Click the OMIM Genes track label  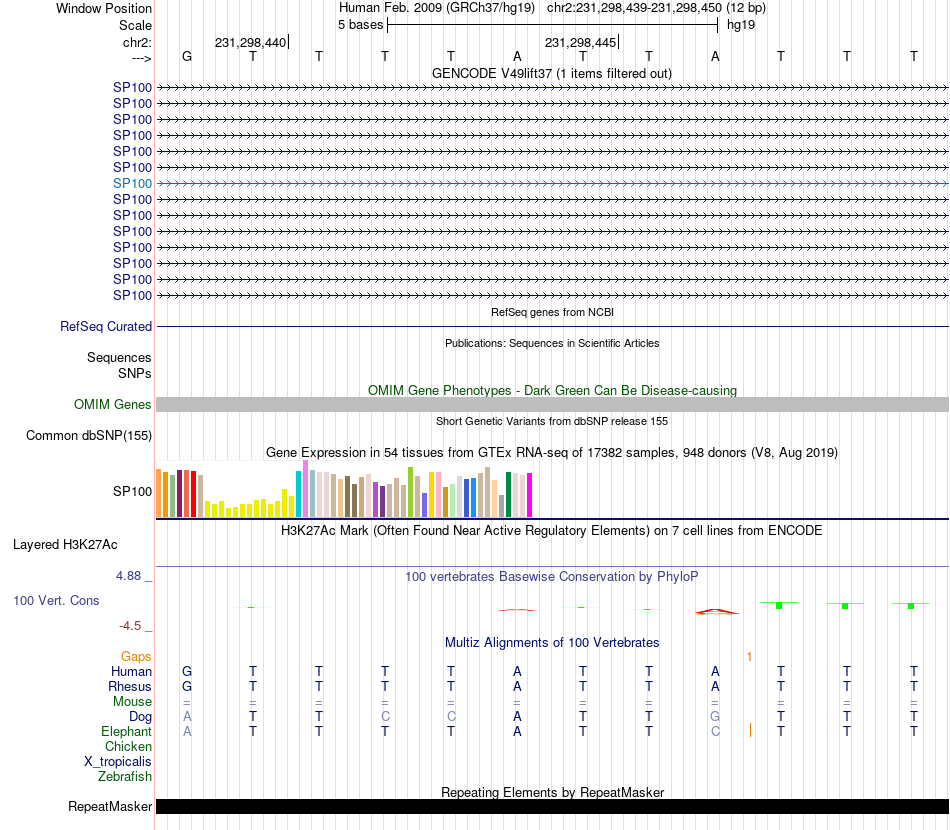click(112, 404)
